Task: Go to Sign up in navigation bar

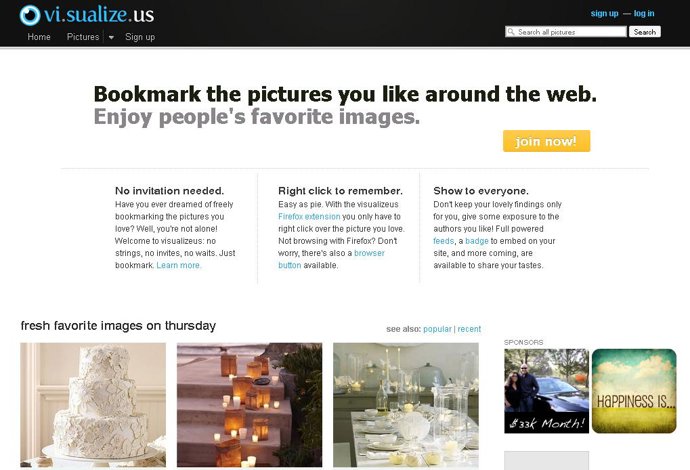Action: (140, 37)
